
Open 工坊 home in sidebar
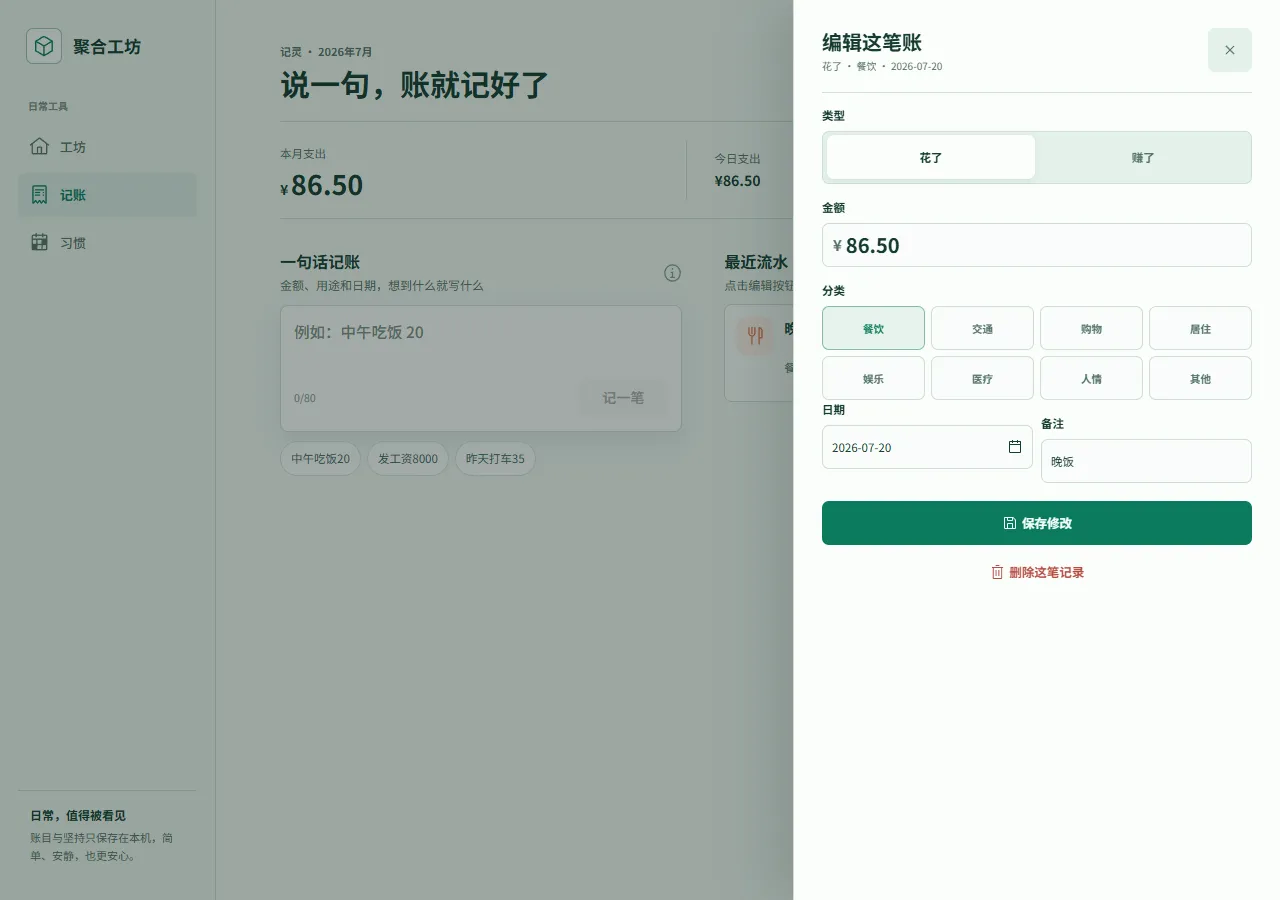[107, 147]
